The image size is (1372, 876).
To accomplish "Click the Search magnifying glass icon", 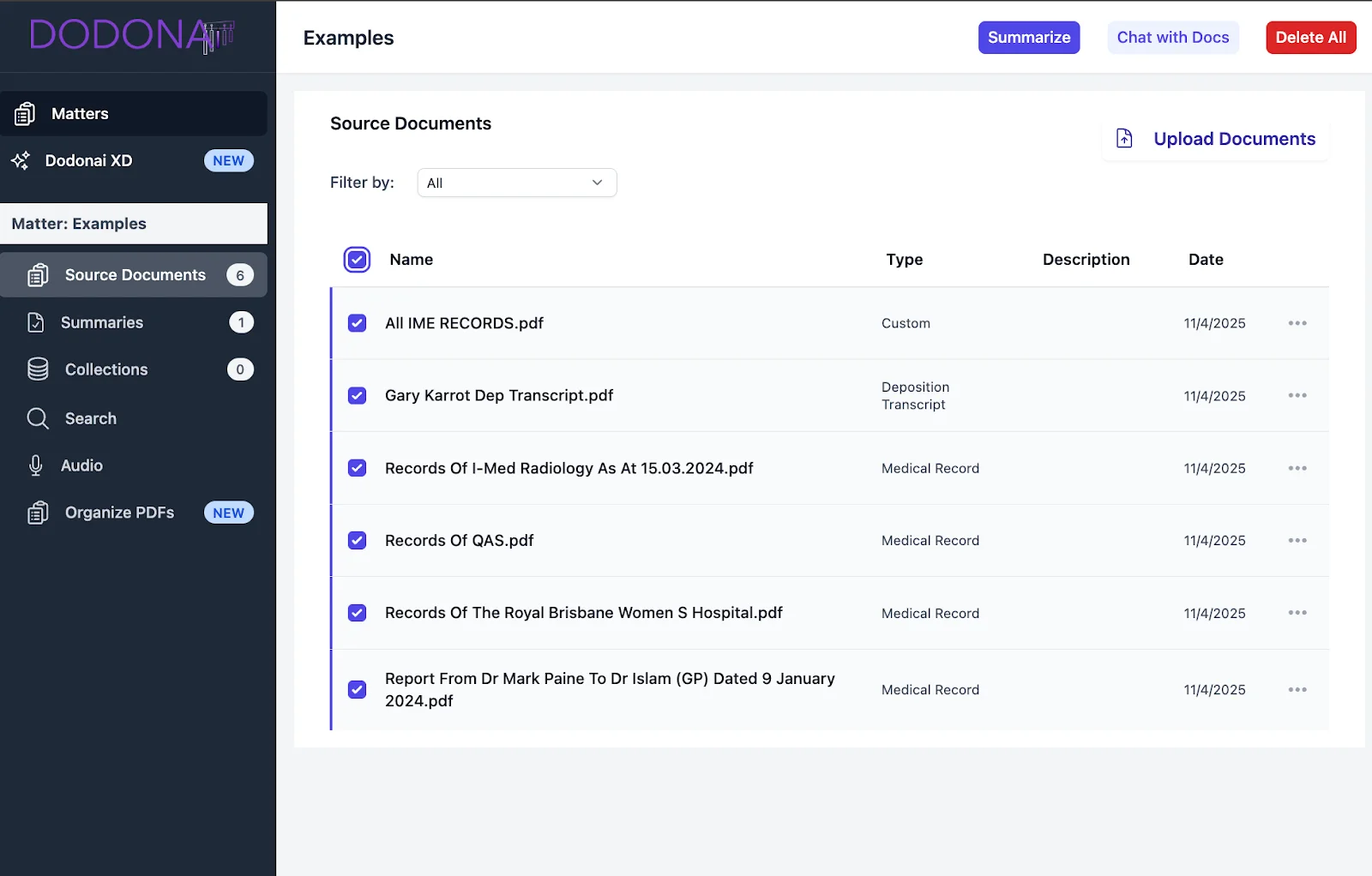I will pyautogui.click(x=38, y=418).
